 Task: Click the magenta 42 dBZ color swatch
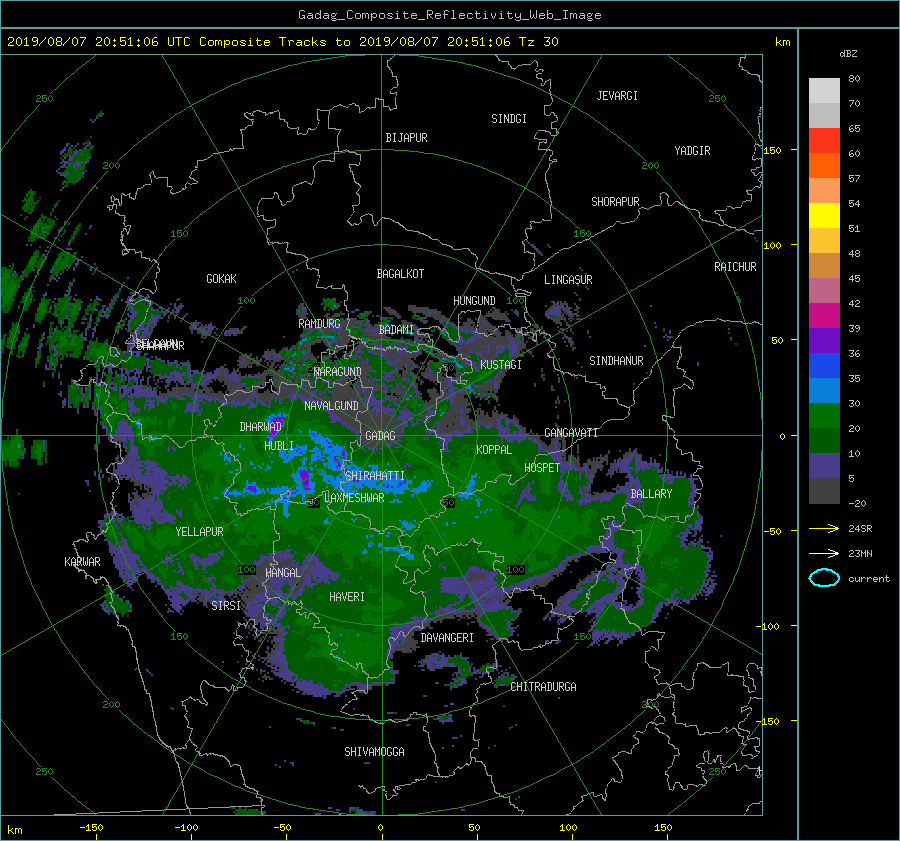coord(824,315)
